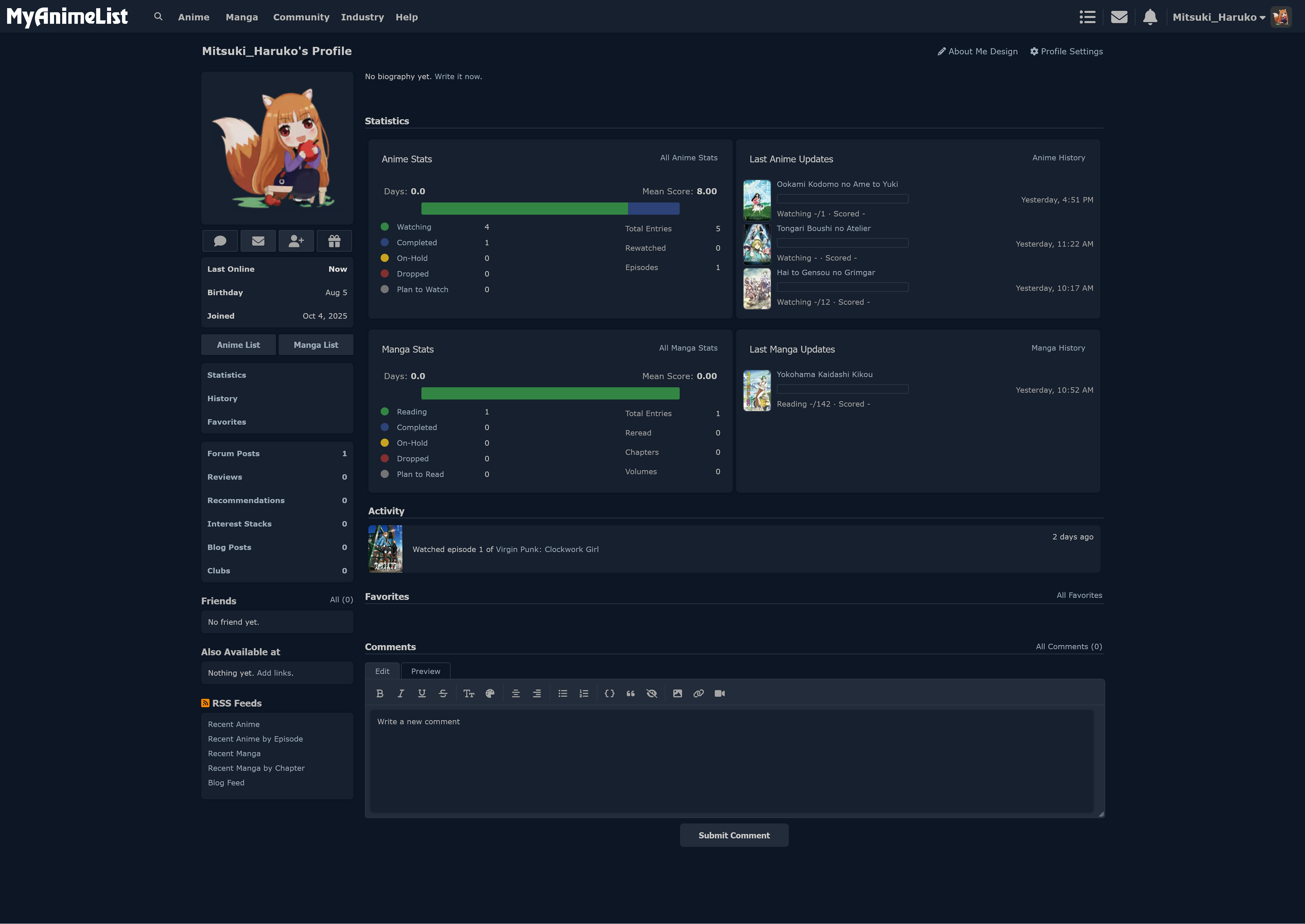Image resolution: width=1305 pixels, height=924 pixels.
Task: Click the Submit Comment button
Action: click(x=734, y=835)
